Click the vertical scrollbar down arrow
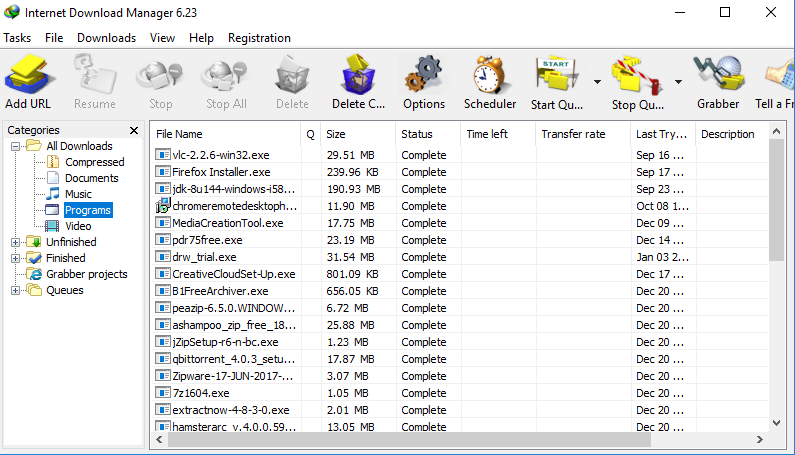This screenshot has width=795, height=455. coord(776,422)
